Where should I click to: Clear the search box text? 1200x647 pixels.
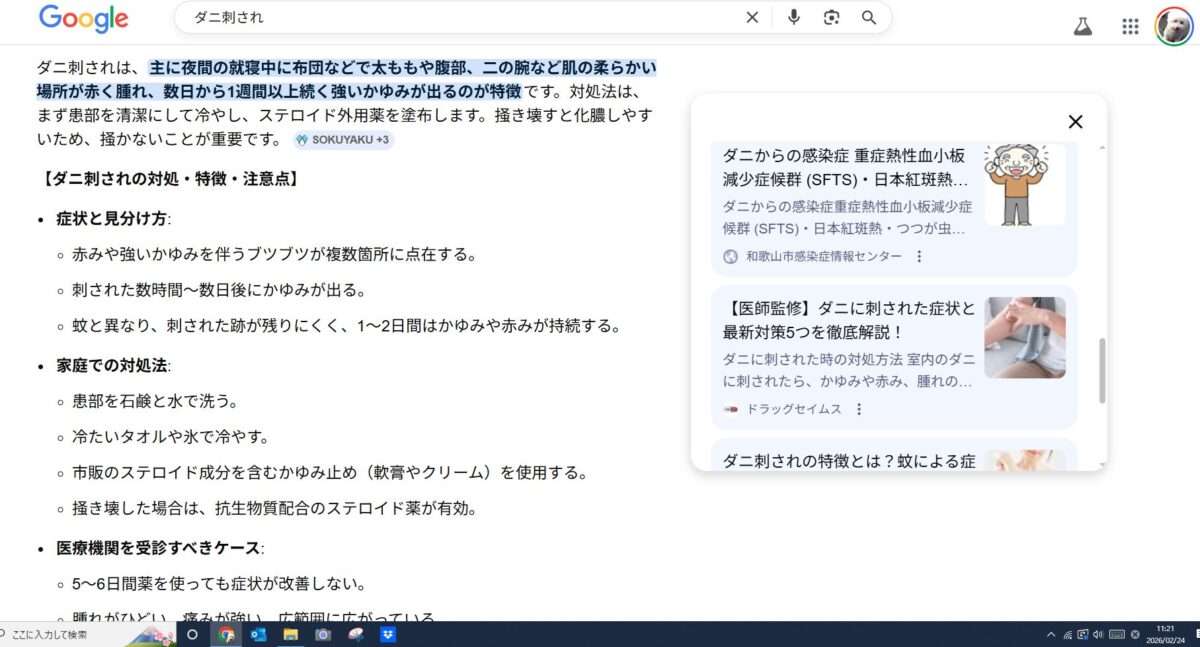tap(752, 17)
